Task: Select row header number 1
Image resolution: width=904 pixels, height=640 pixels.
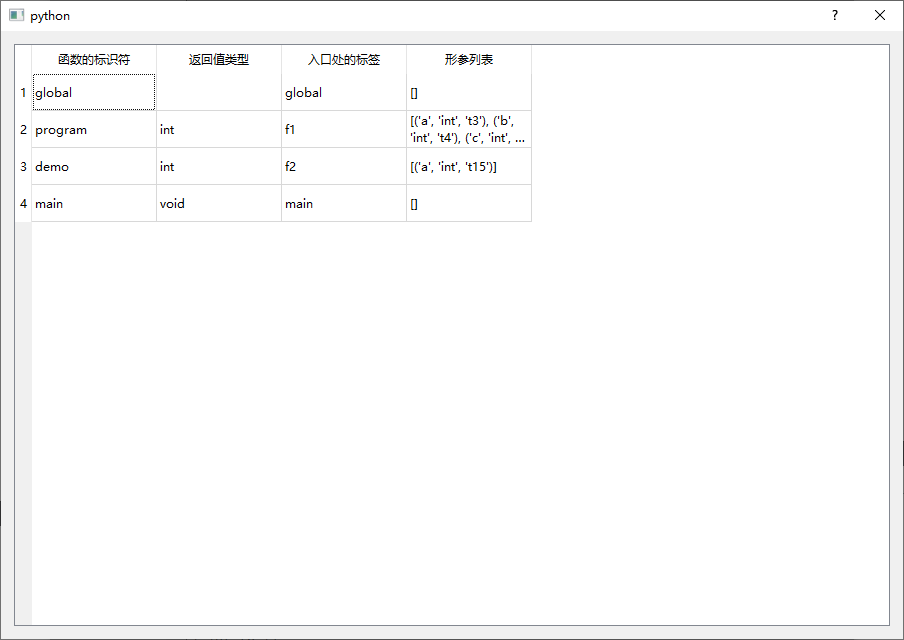Action: [x=23, y=92]
